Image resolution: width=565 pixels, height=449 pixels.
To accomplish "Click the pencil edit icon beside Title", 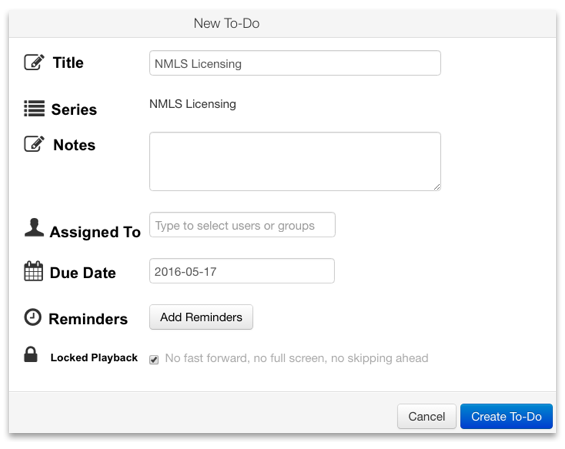I will click(34, 62).
